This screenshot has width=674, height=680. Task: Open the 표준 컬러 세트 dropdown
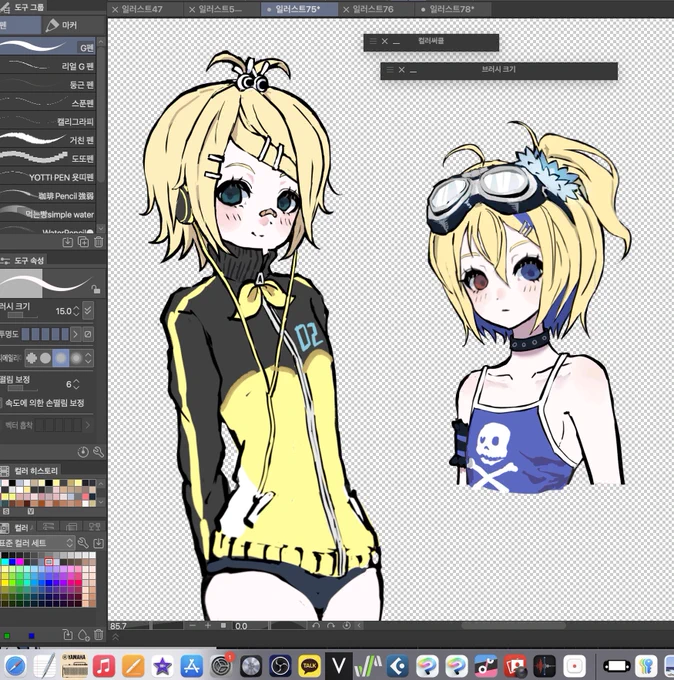click(37, 543)
